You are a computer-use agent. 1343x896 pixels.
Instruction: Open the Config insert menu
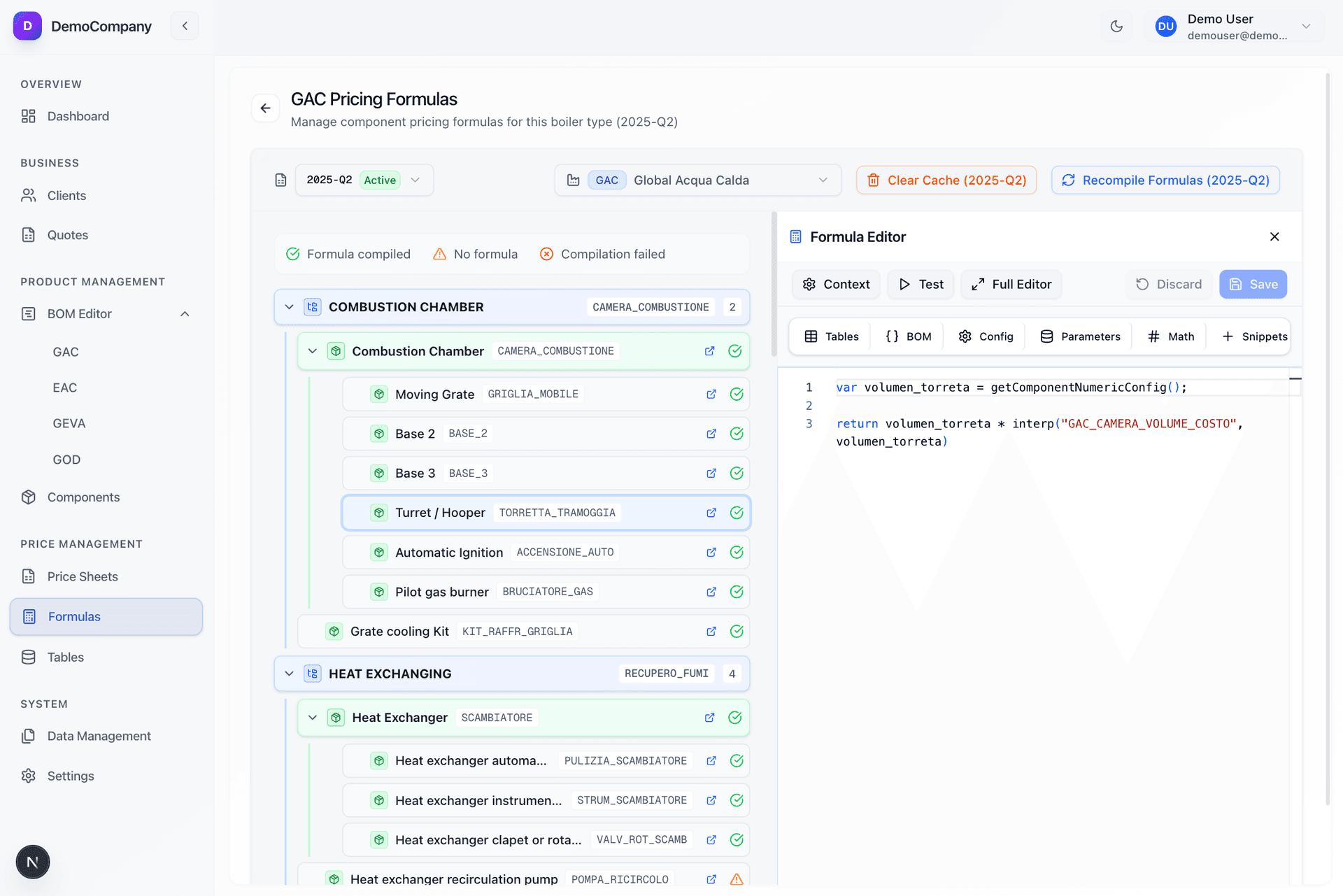coord(986,336)
